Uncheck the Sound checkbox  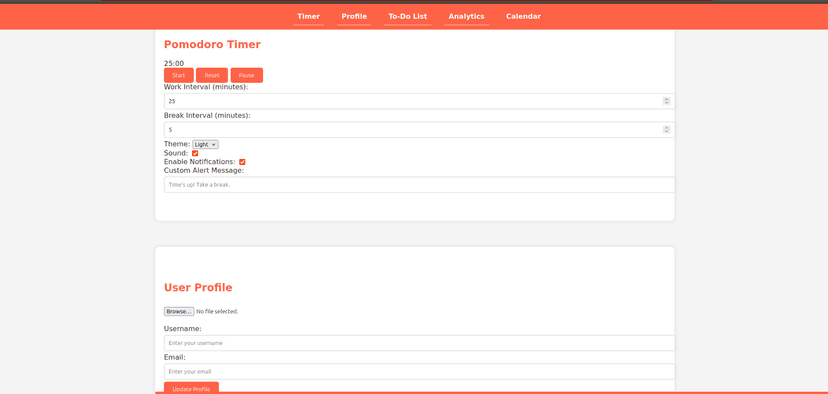tap(195, 153)
